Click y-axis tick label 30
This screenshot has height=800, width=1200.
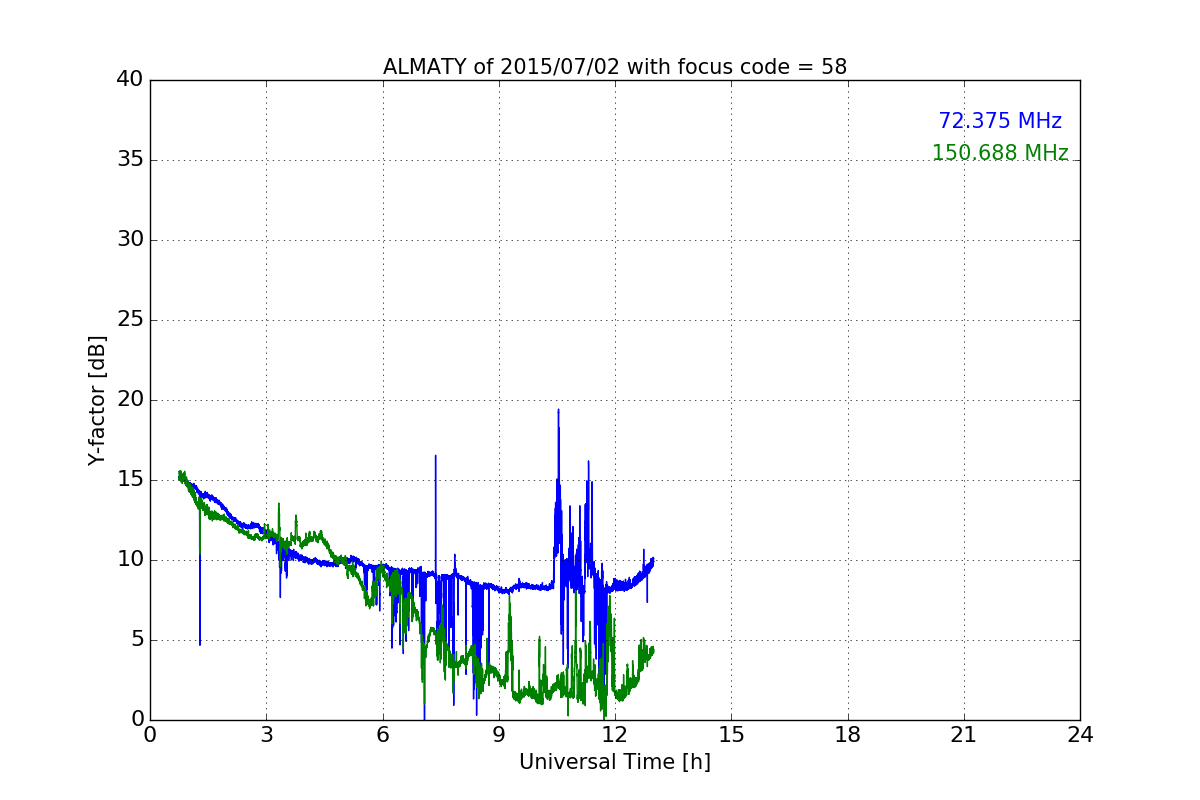click(x=130, y=240)
